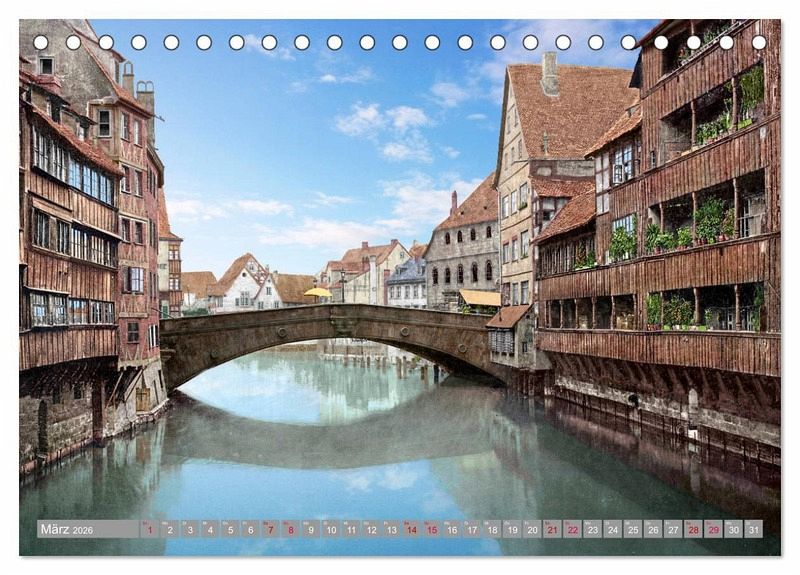
Task: Select day 19 in the calendar strip
Action: pyautogui.click(x=512, y=529)
